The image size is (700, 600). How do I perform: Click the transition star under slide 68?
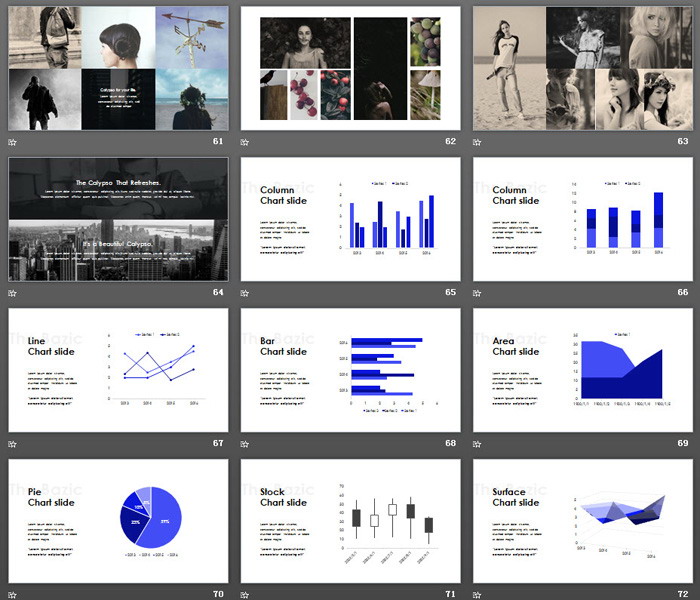[x=245, y=444]
